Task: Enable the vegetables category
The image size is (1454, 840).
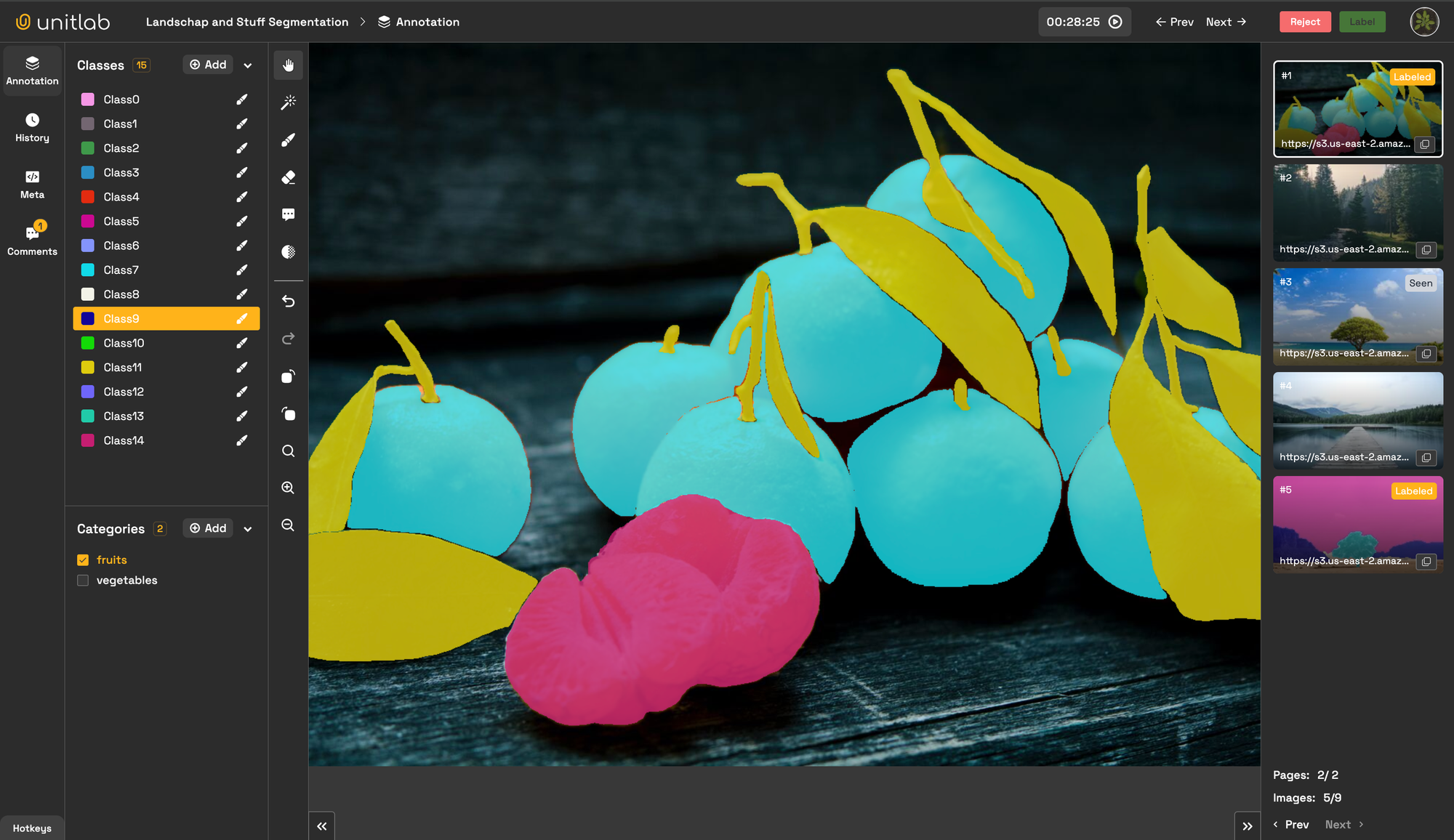Action: coord(83,580)
